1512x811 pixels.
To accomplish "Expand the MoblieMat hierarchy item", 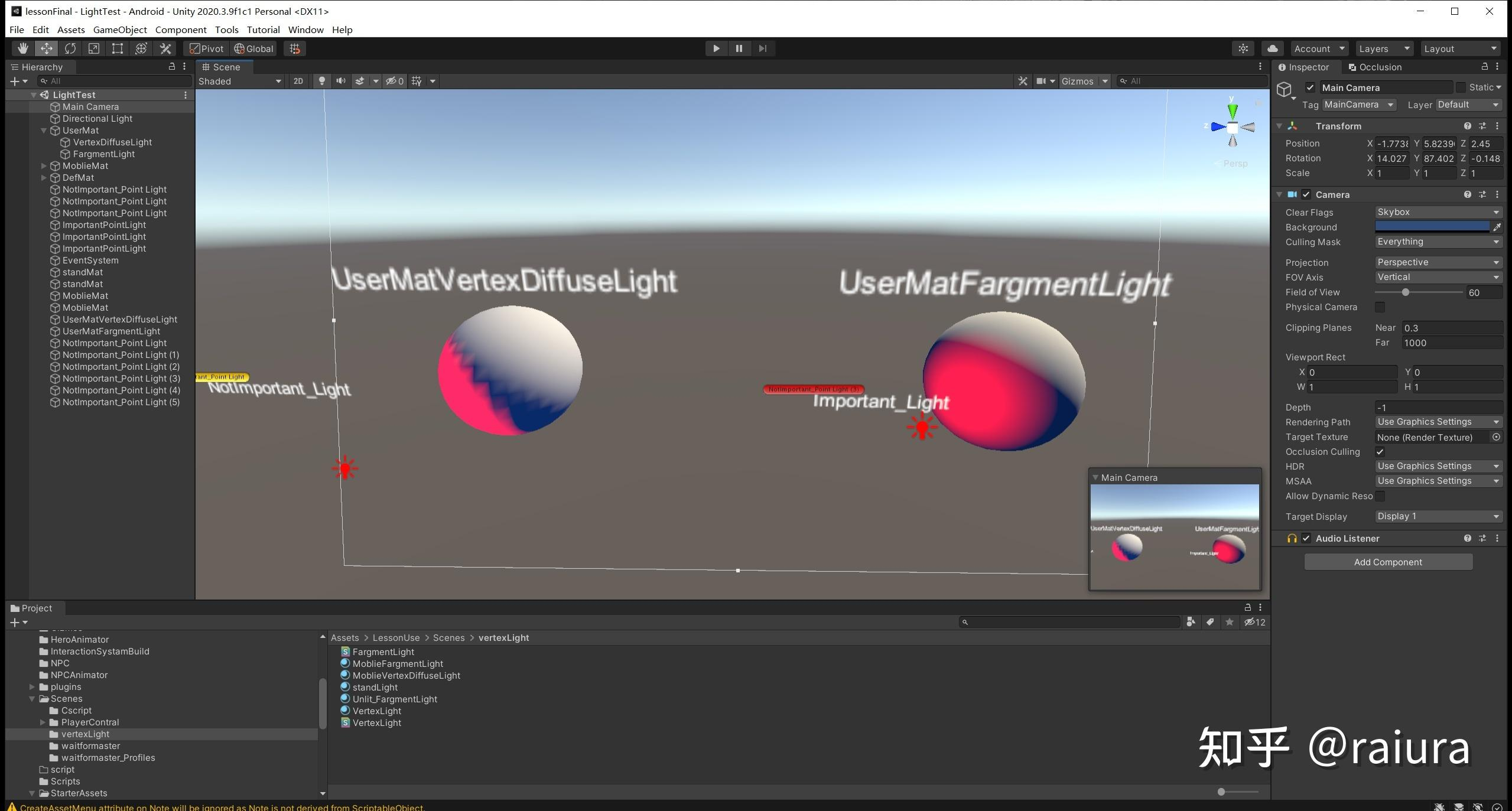I will 44,166.
